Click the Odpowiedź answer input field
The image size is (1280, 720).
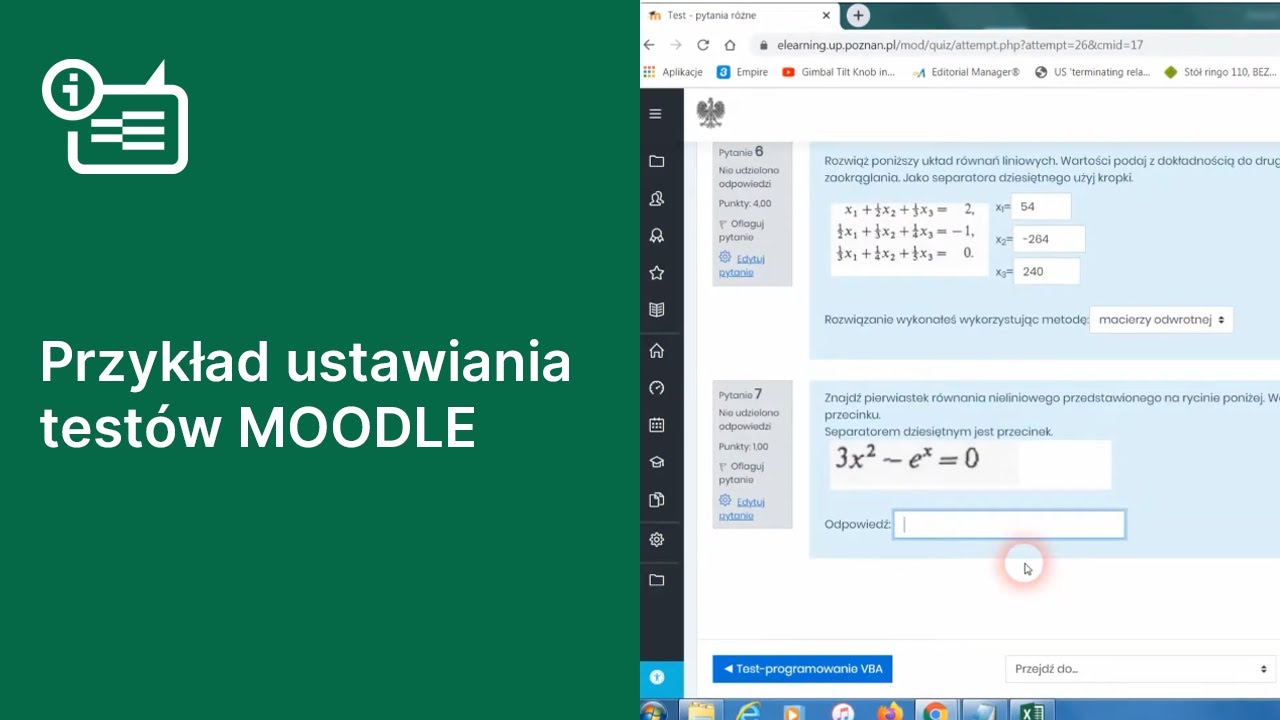pos(1009,524)
